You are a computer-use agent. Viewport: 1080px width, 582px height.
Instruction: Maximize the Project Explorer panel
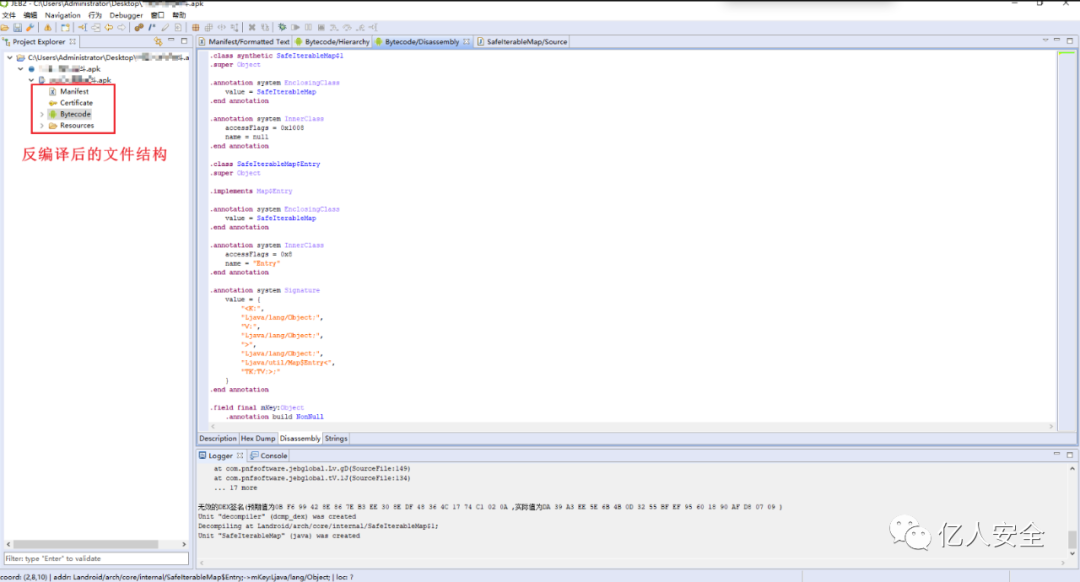coord(184,41)
